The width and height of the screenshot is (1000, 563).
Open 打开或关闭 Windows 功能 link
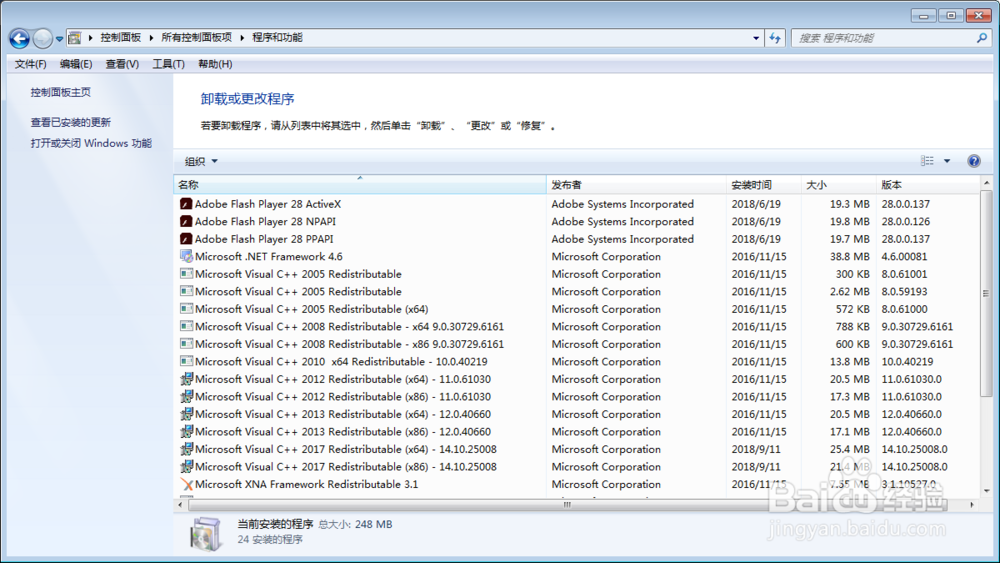point(91,143)
